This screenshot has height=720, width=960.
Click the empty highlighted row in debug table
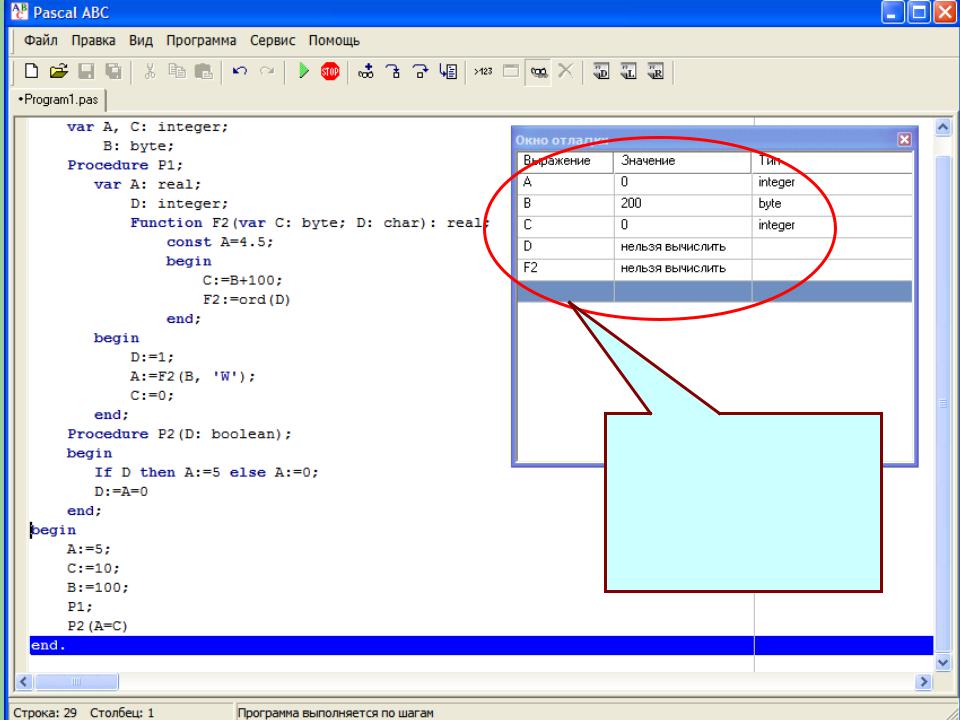pyautogui.click(x=714, y=291)
